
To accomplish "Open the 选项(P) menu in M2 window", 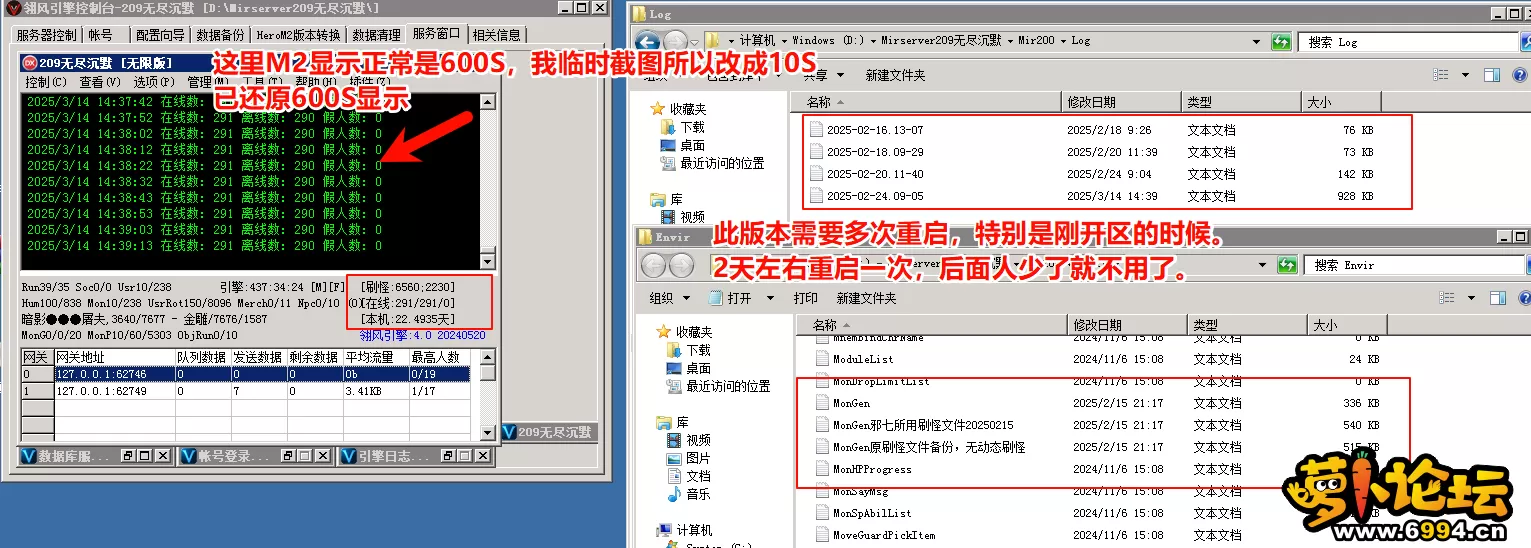I will 153,82.
